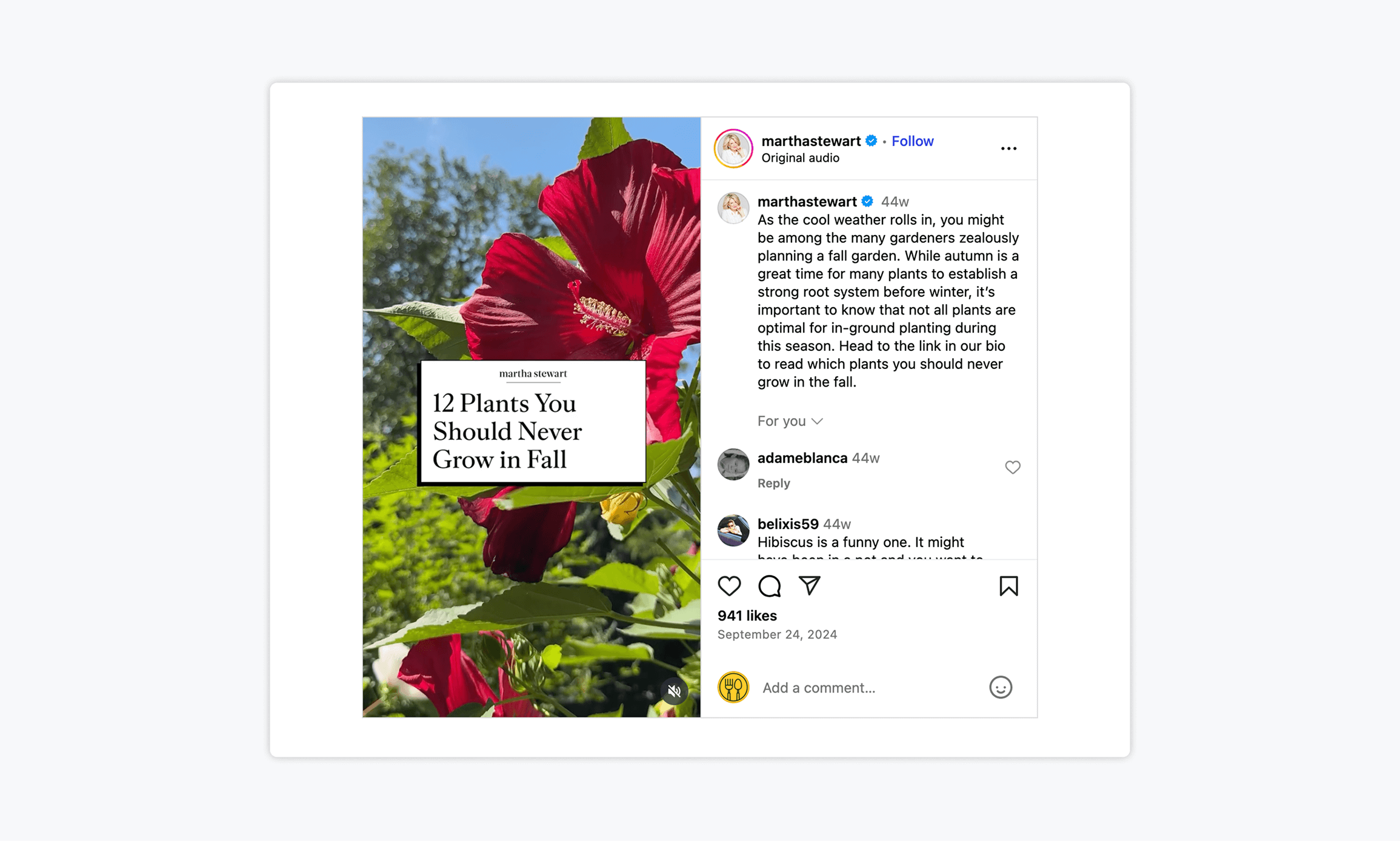
Task: Click the verified badge beside header marthastewart
Action: tap(871, 141)
